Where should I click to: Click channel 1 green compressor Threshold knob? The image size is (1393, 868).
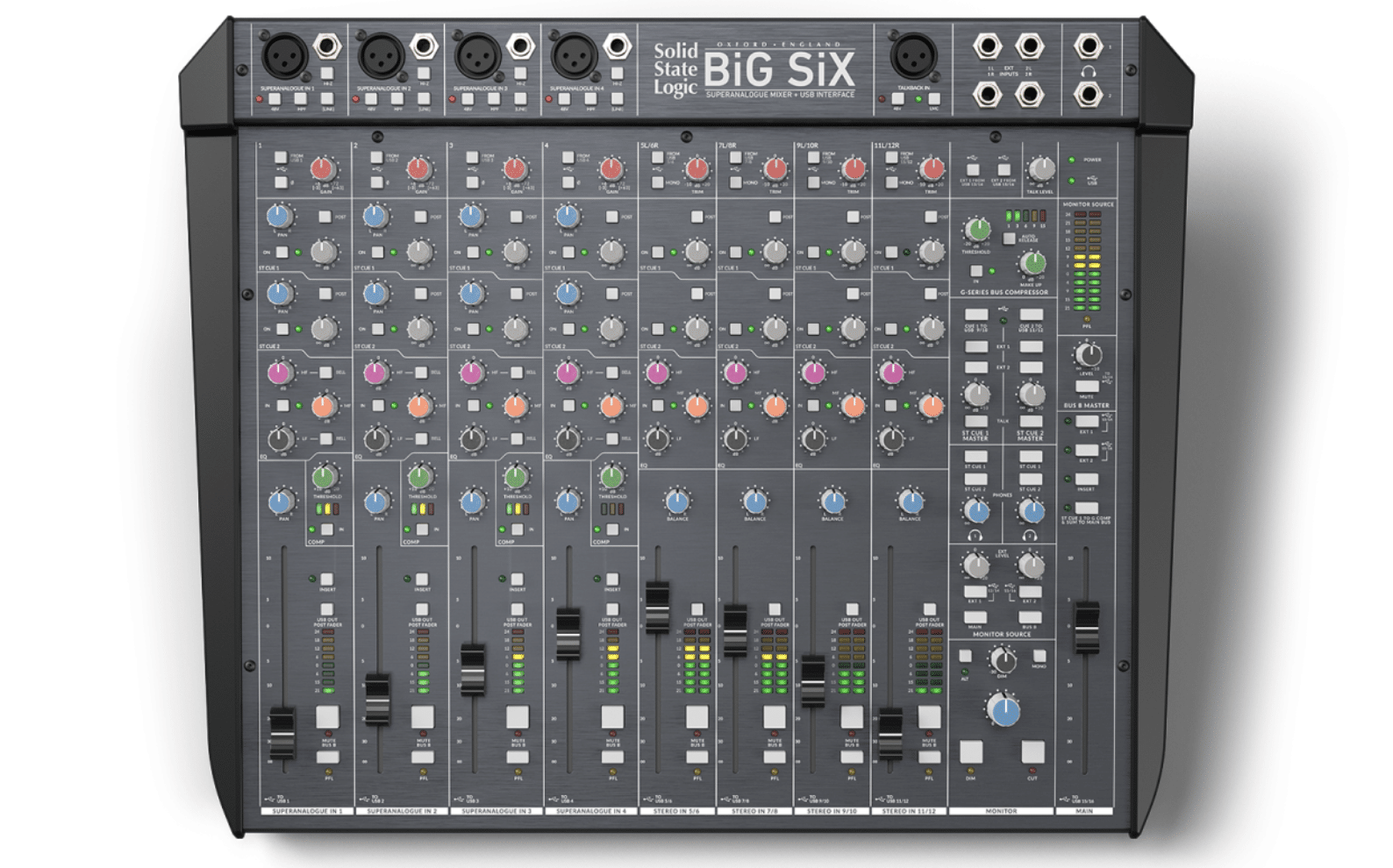[325, 477]
